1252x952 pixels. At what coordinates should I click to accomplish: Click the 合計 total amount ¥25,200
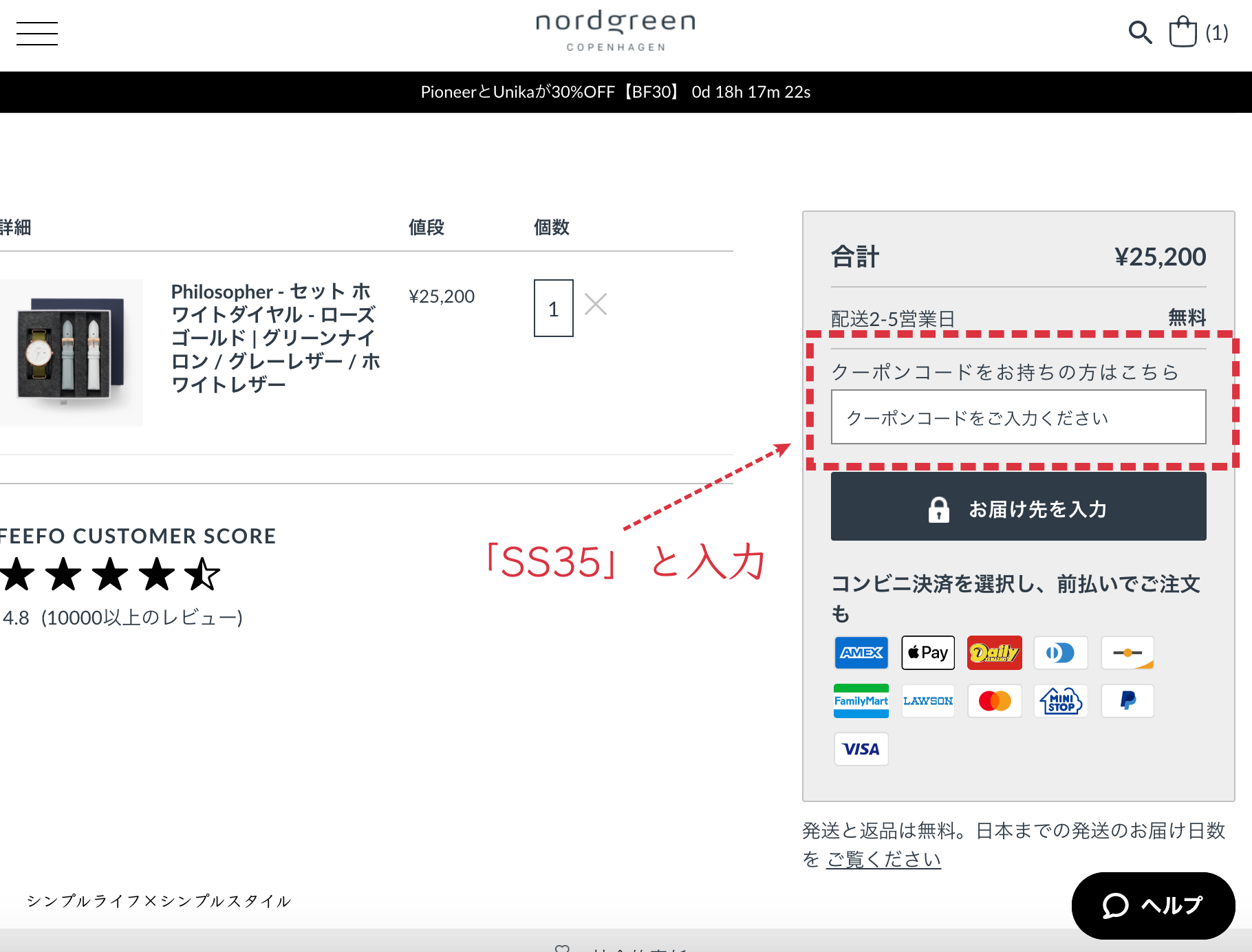[1160, 257]
